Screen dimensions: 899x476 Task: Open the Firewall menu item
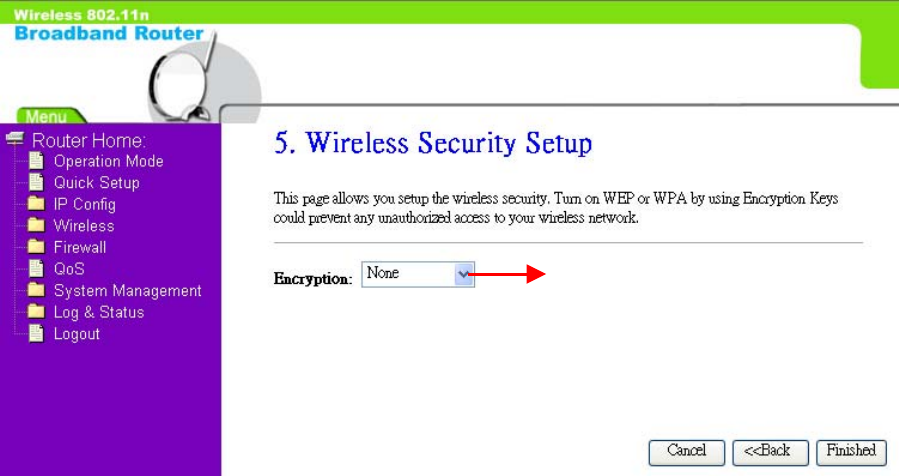pos(80,247)
